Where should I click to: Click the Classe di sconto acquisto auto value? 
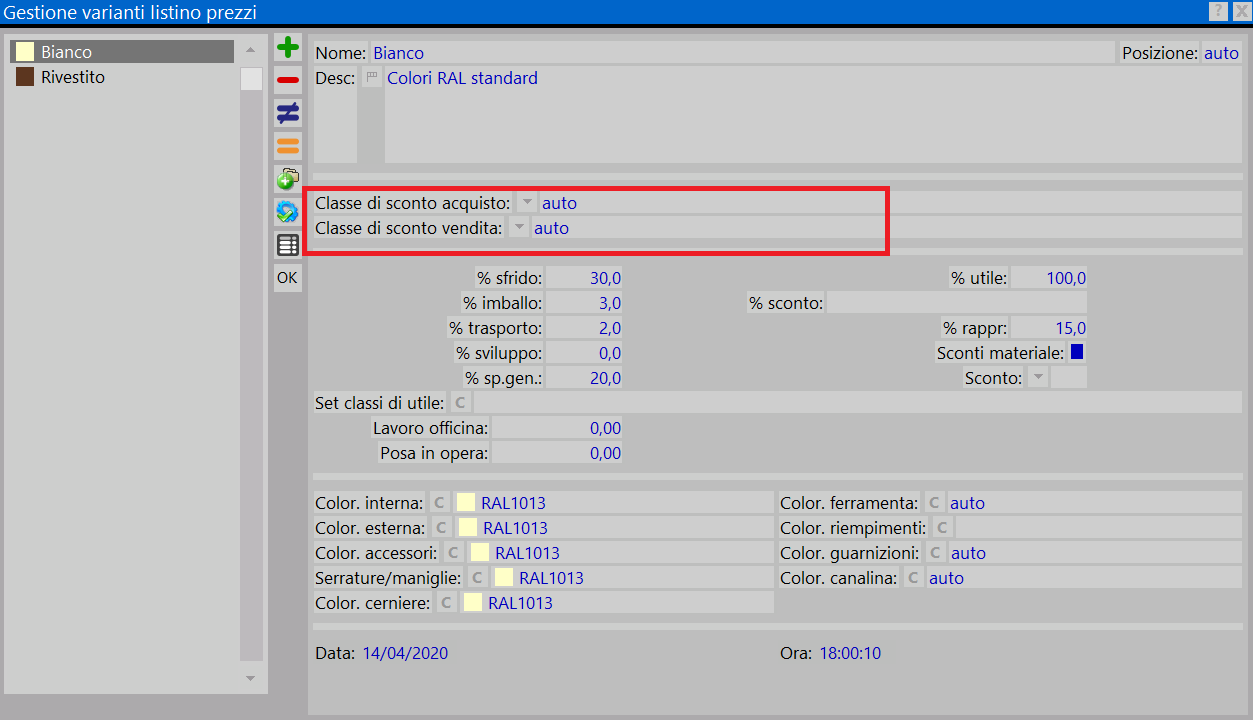559,203
